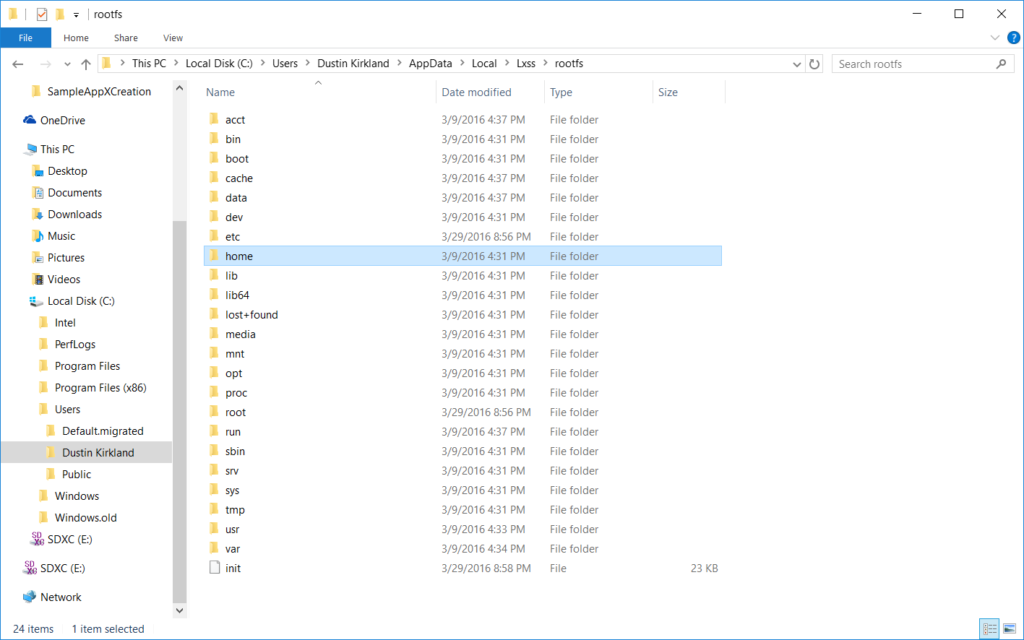The height and width of the screenshot is (640, 1024).
Task: Click AppData in the breadcrumb path
Action: coord(431,64)
